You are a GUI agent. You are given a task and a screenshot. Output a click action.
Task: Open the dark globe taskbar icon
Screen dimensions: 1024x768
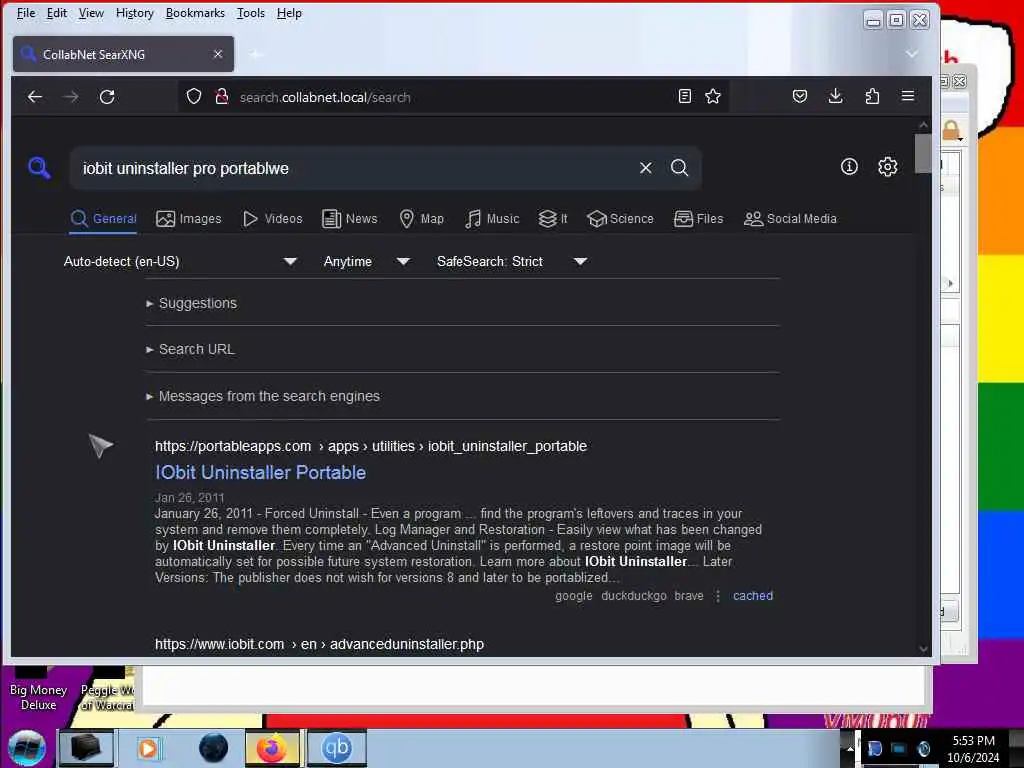pos(213,748)
